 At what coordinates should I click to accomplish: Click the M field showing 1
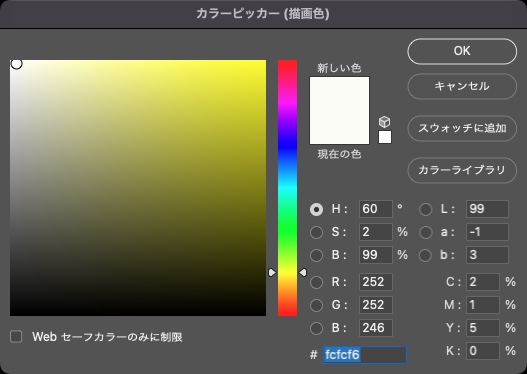click(x=483, y=305)
